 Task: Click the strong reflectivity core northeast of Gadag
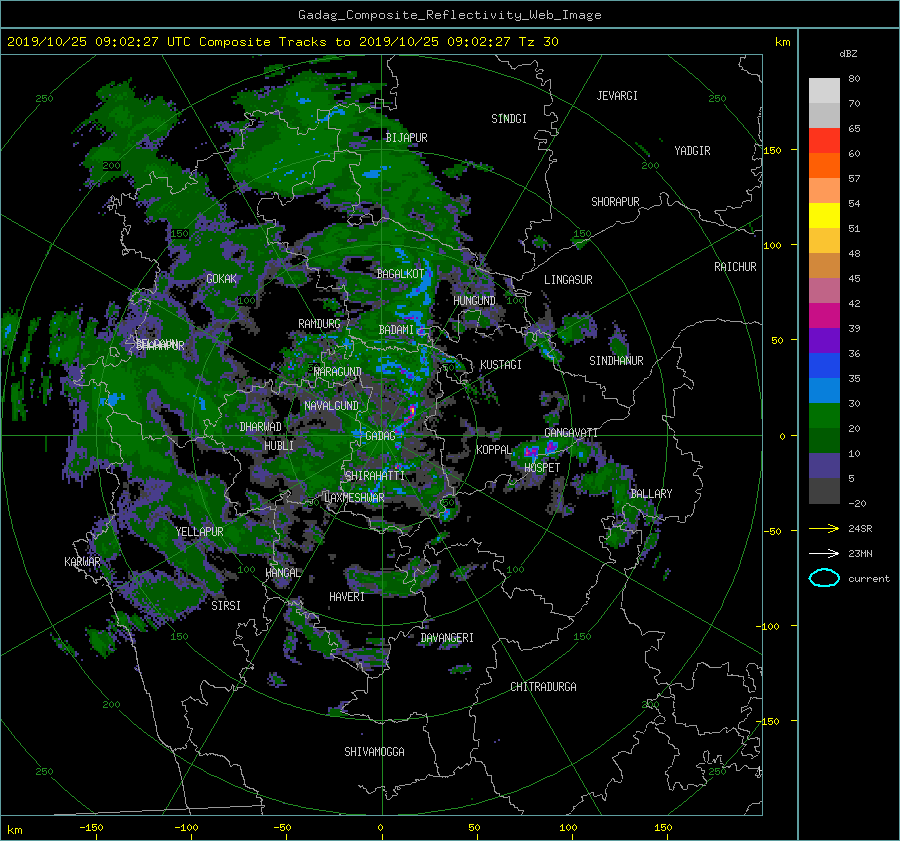click(412, 410)
